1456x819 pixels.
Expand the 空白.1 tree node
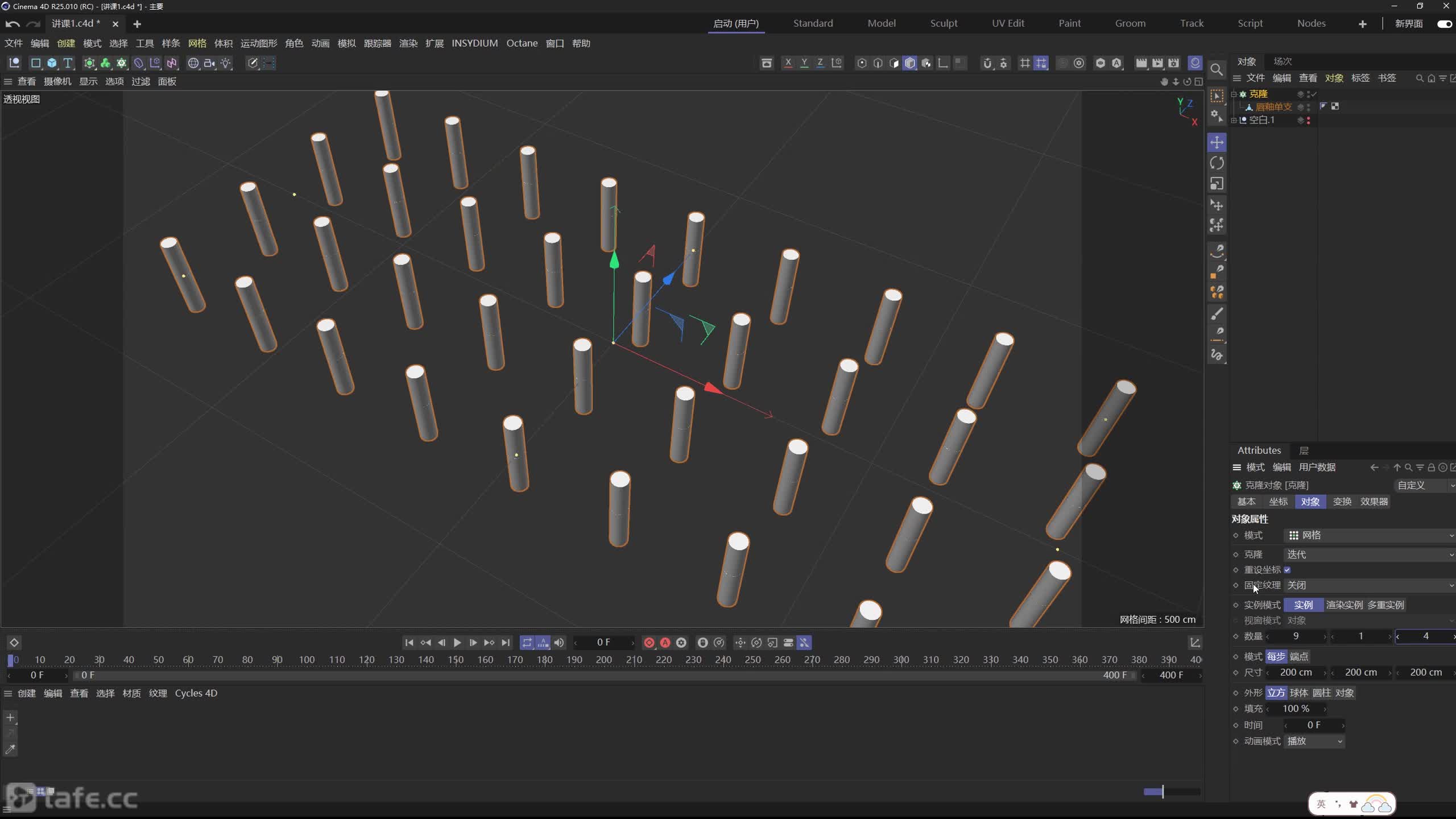[x=1234, y=120]
